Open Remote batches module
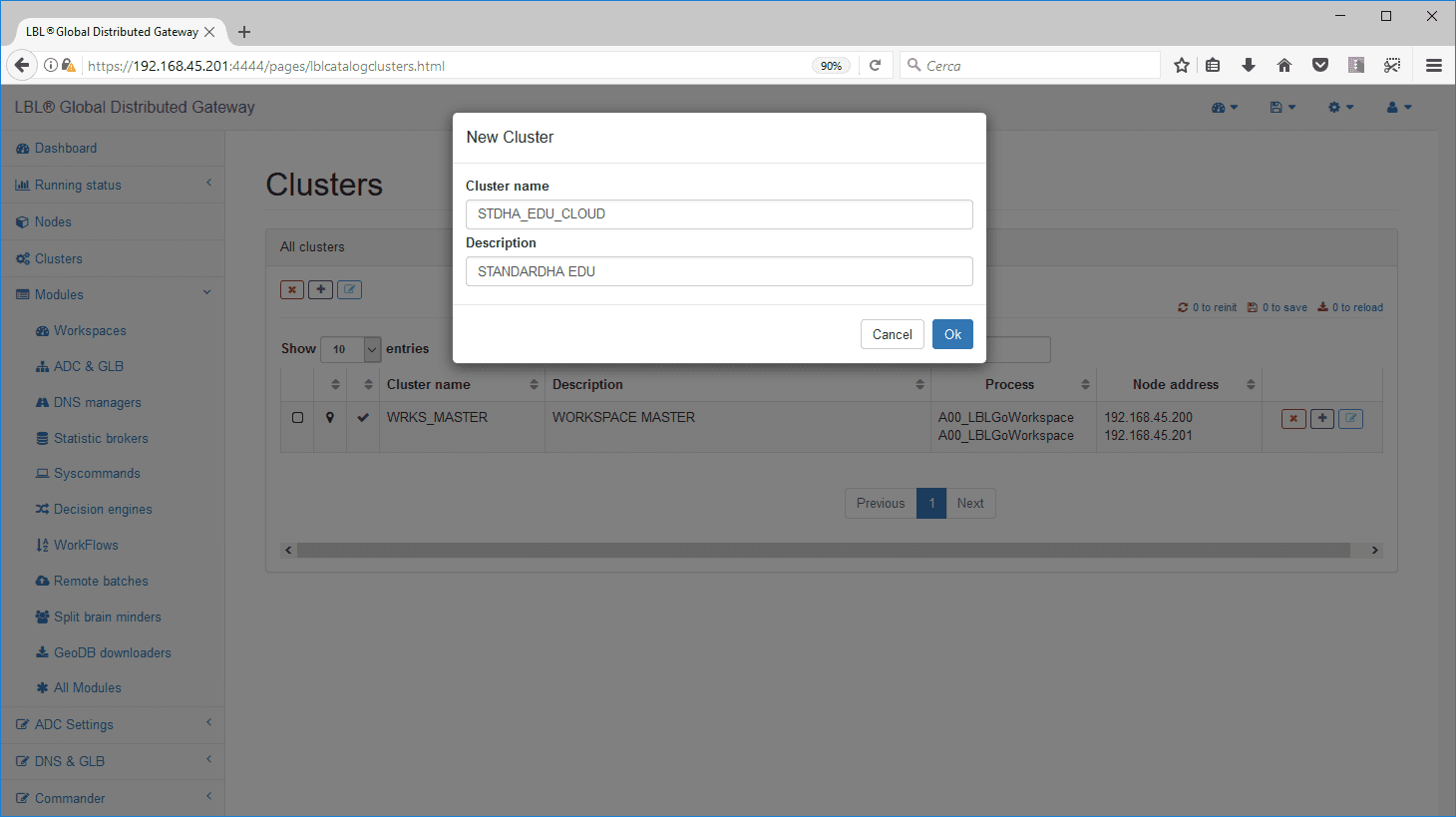The width and height of the screenshot is (1456, 817). coord(101,581)
